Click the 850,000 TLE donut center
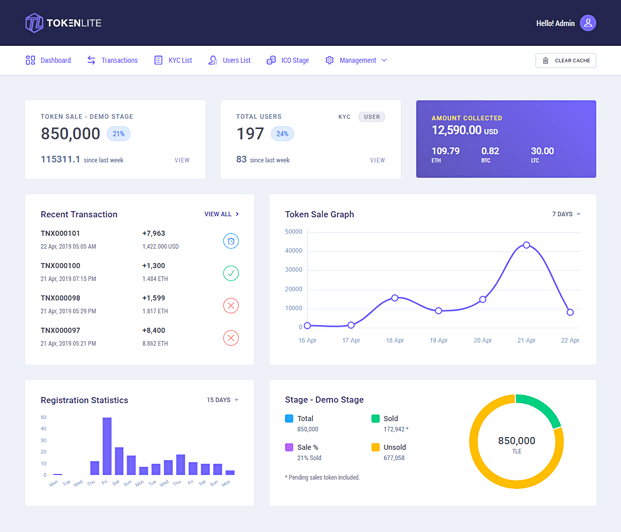Viewport: 621px width, 532px height. point(516,444)
